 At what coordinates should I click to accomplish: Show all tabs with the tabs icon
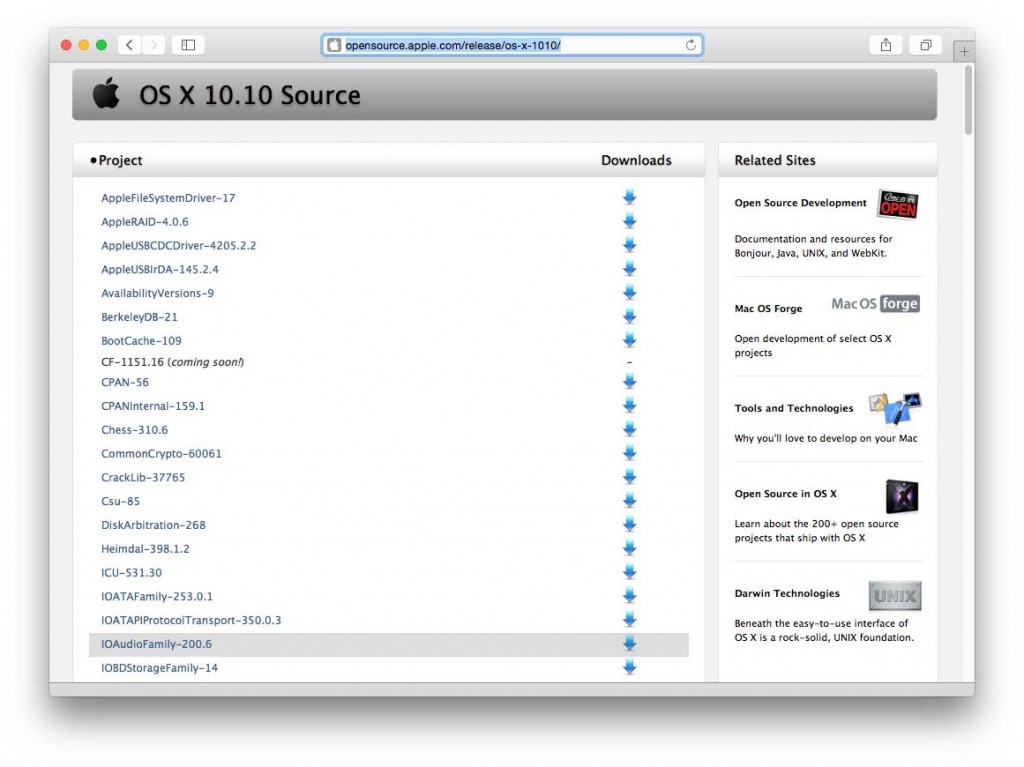[x=925, y=45]
